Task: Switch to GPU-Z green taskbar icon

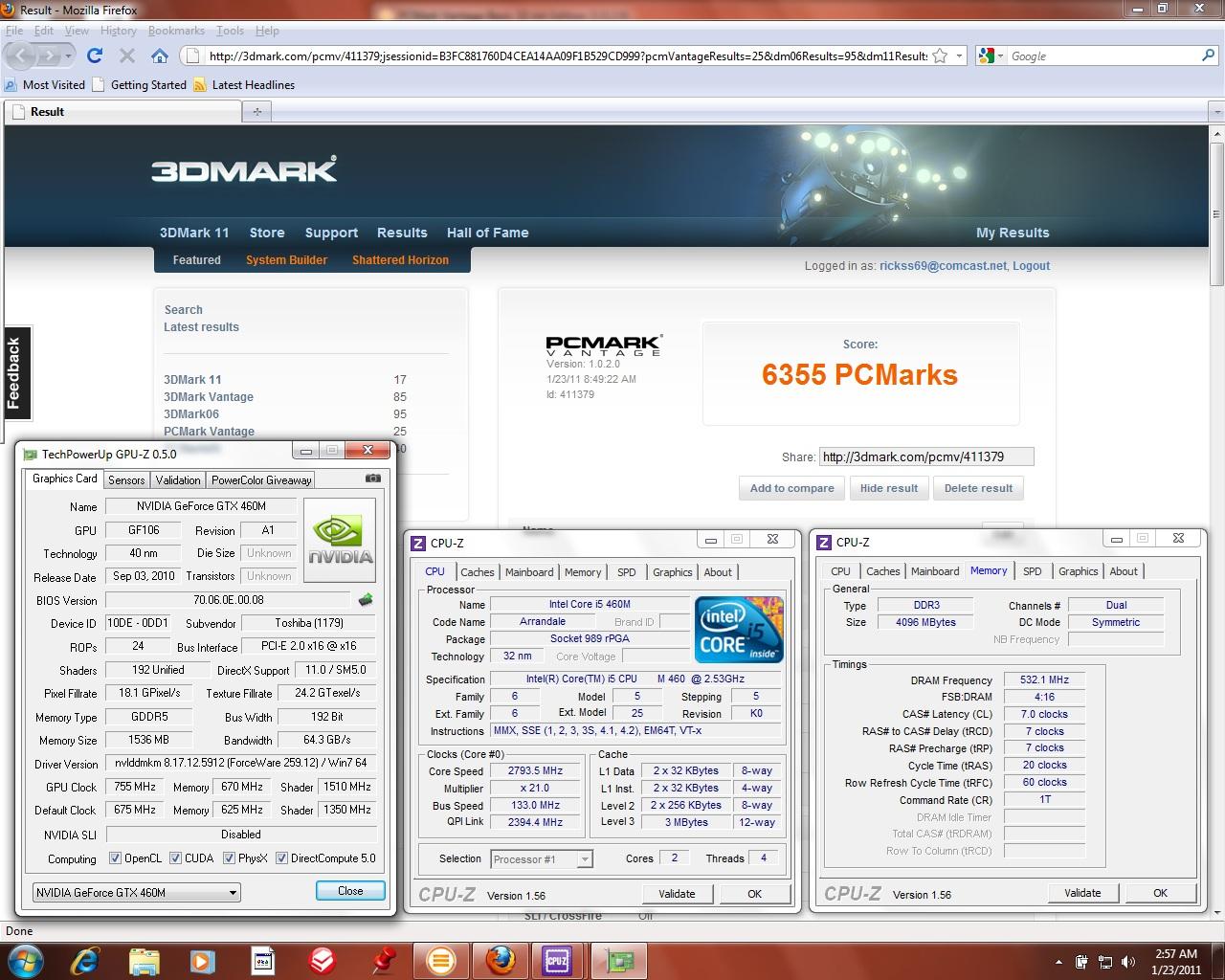Action: (x=618, y=960)
